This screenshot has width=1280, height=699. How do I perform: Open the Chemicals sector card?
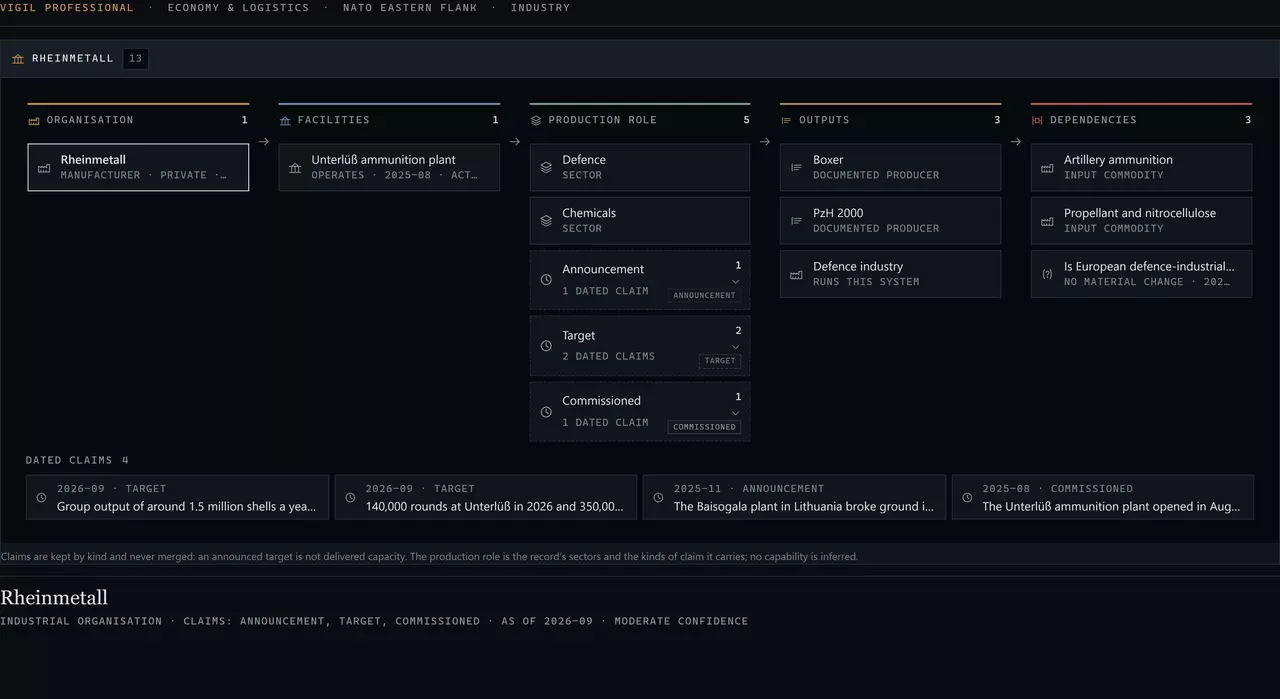coord(640,220)
